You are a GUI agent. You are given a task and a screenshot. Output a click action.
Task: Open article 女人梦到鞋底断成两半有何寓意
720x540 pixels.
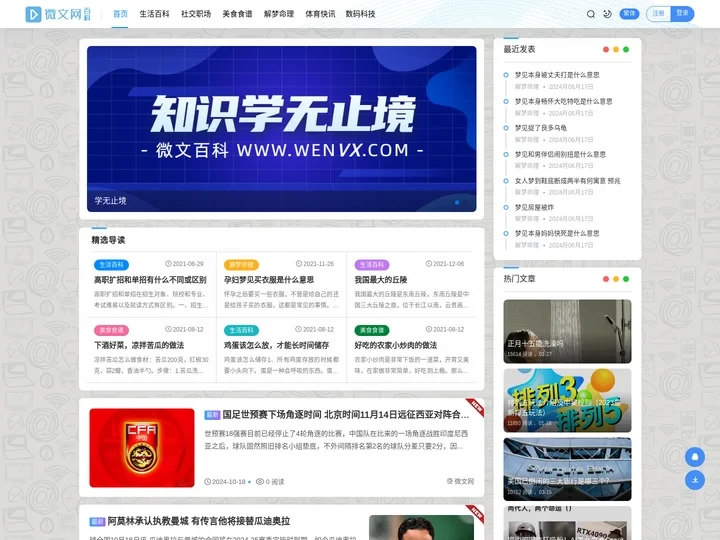[x=567, y=181]
